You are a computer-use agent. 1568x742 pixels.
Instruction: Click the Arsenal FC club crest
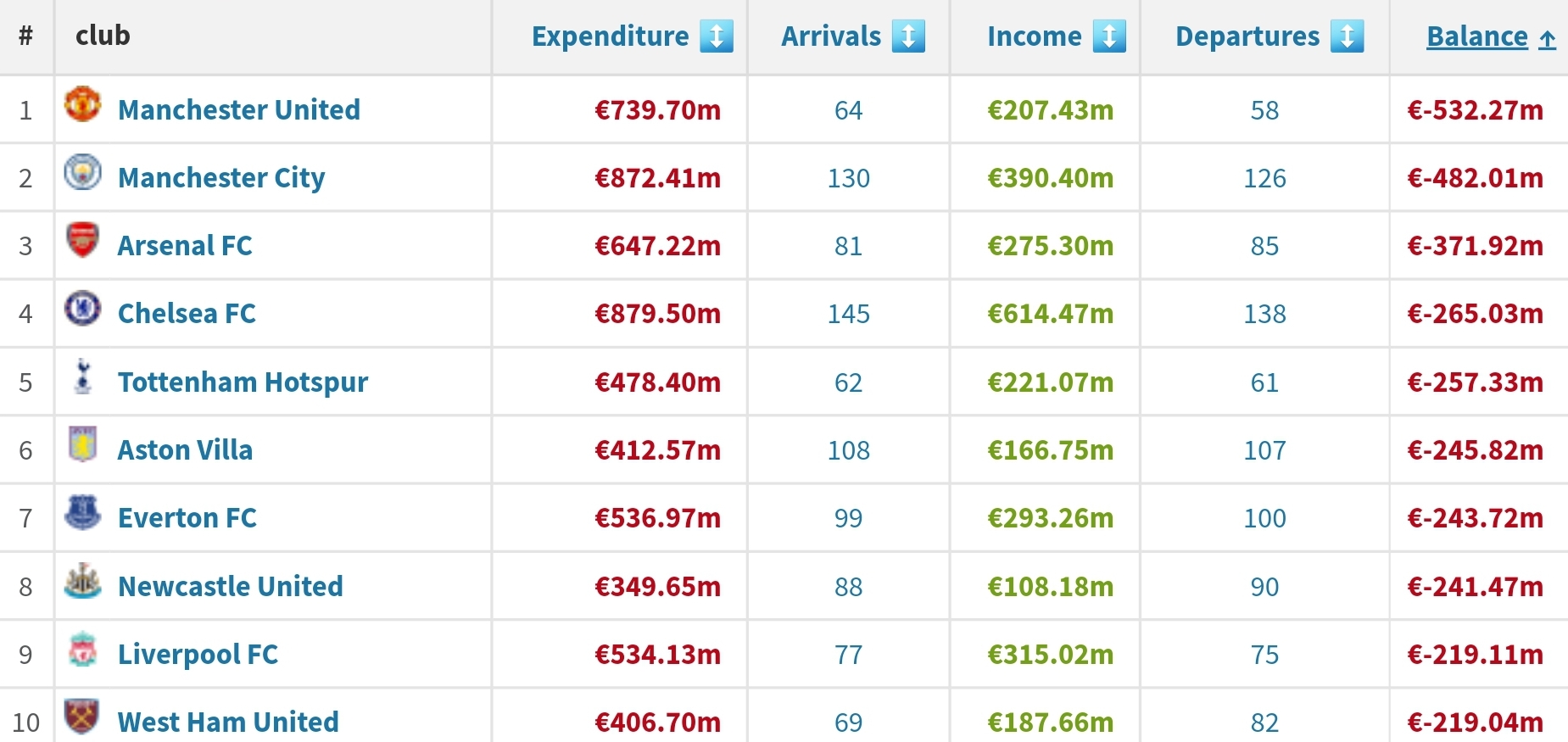point(82,240)
